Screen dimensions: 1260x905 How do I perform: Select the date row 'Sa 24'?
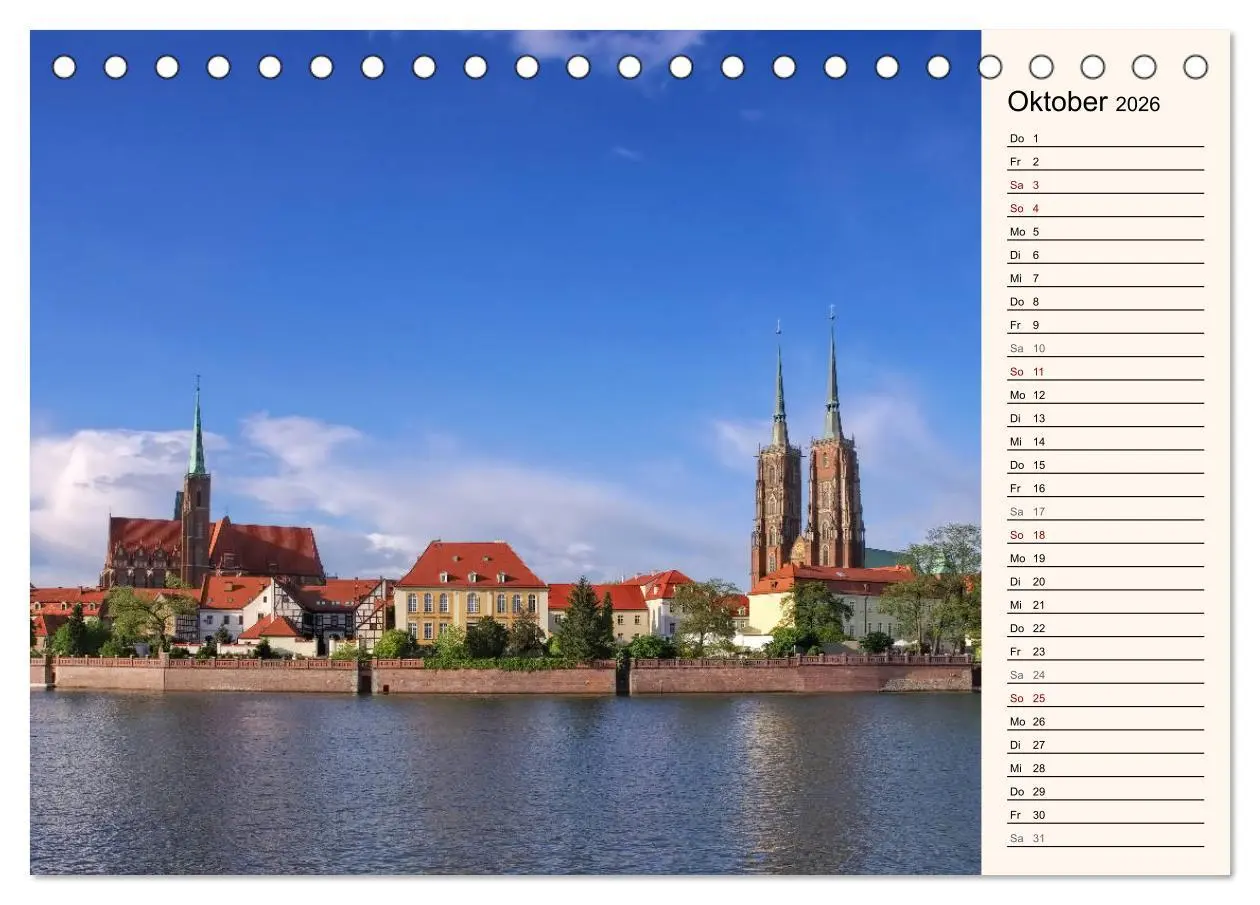point(1105,675)
